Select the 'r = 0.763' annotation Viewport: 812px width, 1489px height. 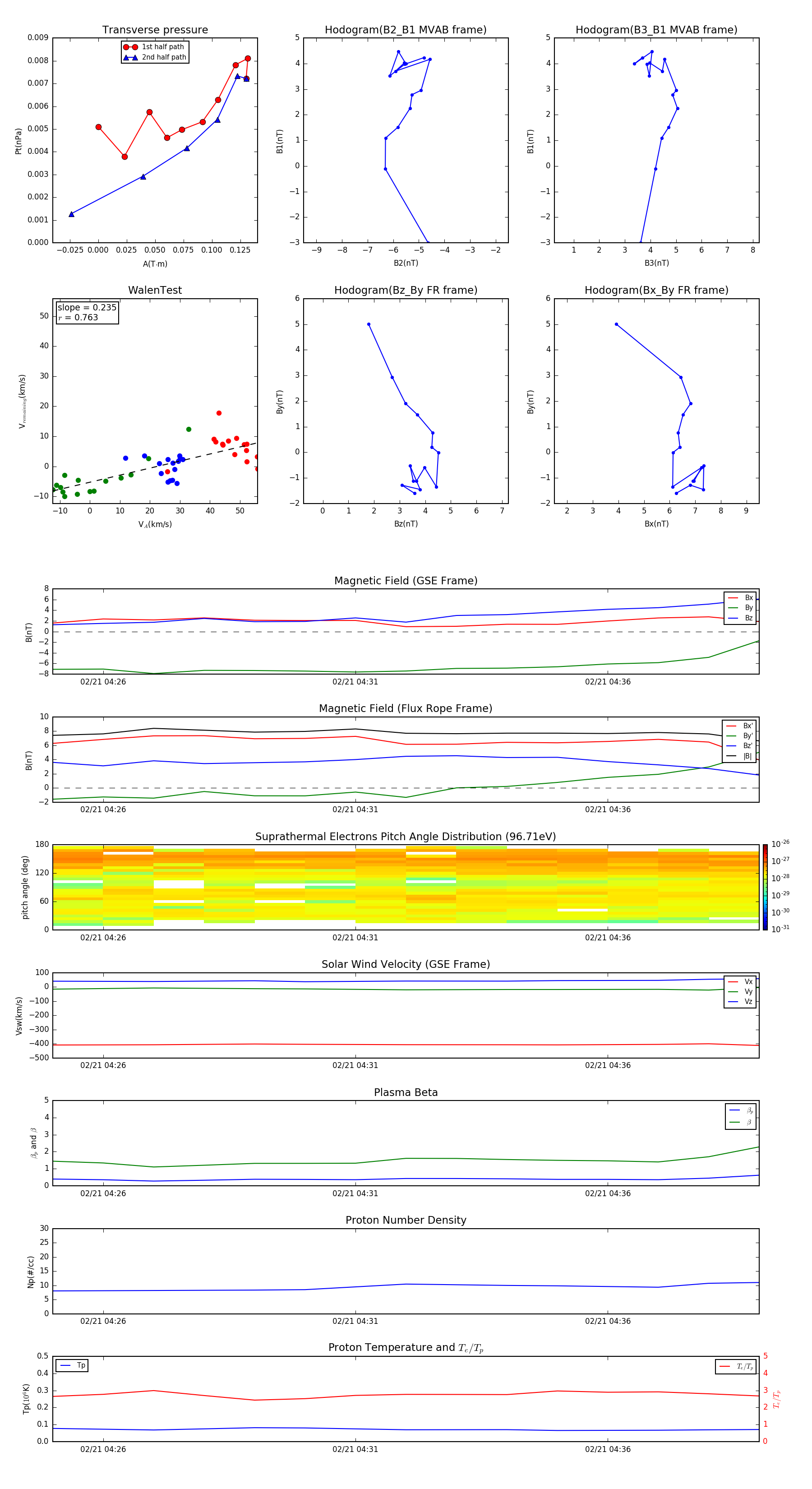tap(78, 317)
